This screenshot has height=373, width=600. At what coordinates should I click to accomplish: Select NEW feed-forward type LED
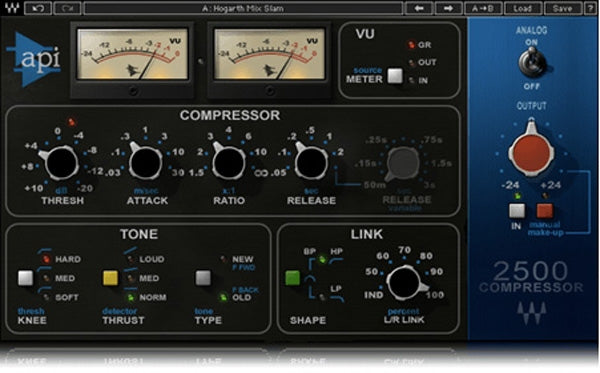pyautogui.click(x=223, y=259)
